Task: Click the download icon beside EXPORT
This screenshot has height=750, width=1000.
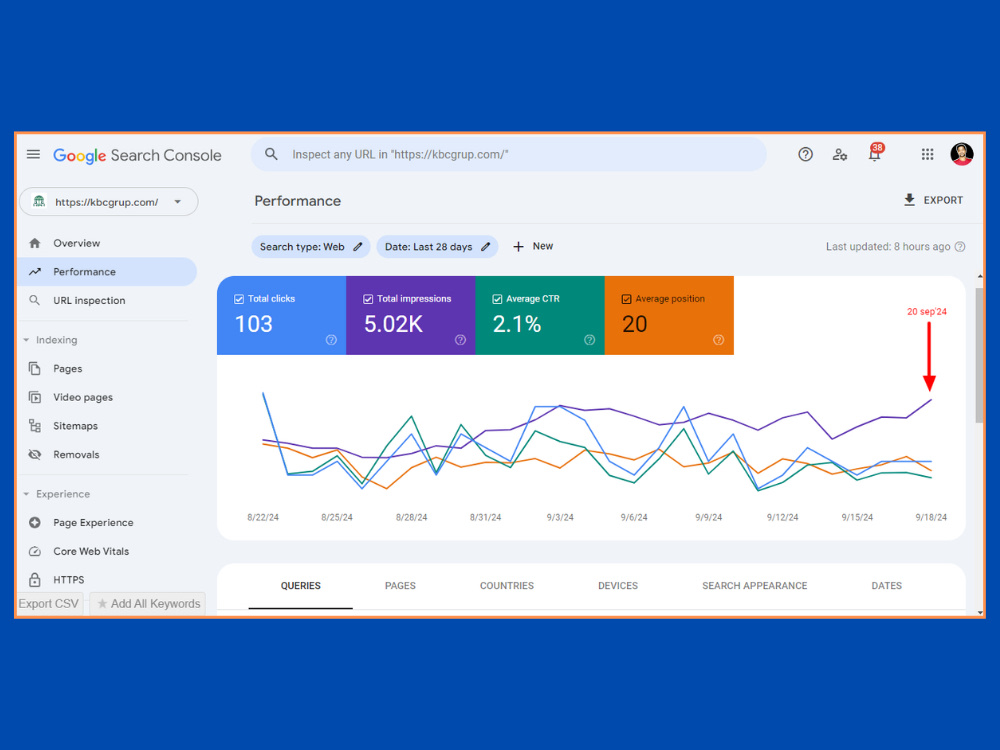Action: pyautogui.click(x=909, y=200)
